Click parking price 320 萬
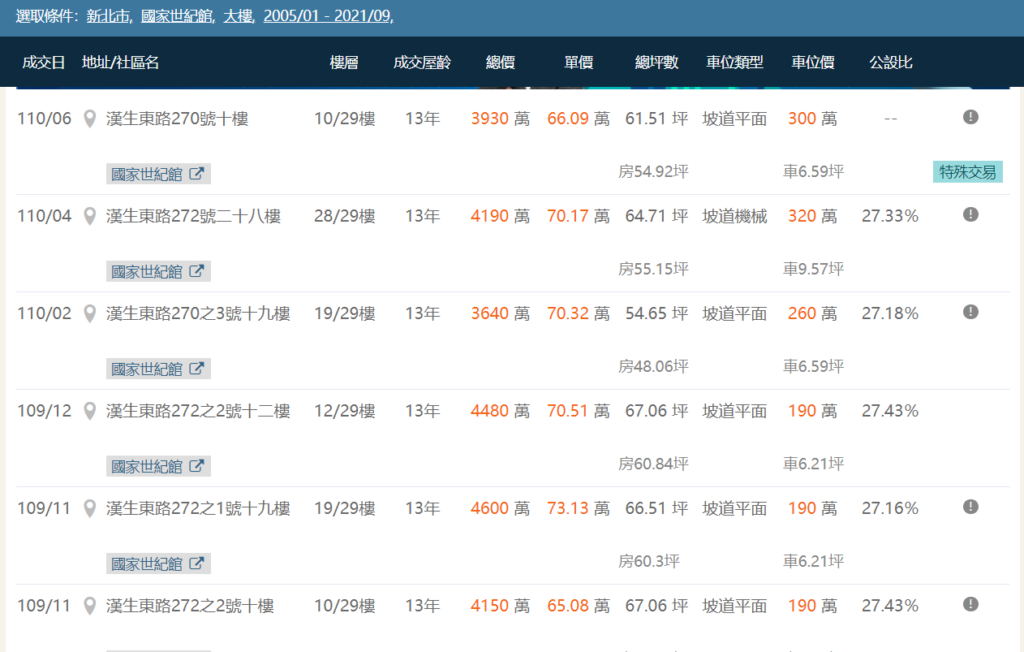The height and width of the screenshot is (652, 1024). point(812,216)
